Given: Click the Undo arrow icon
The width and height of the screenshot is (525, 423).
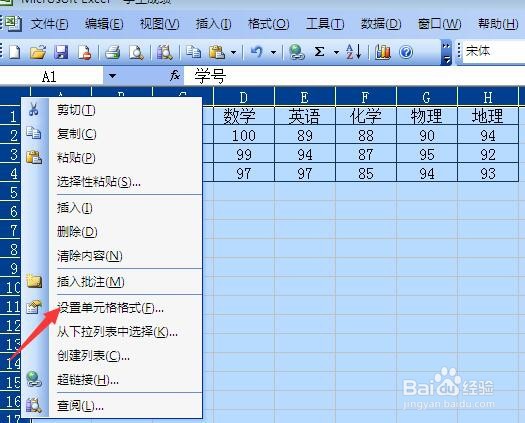Looking at the screenshot, I should [257, 52].
